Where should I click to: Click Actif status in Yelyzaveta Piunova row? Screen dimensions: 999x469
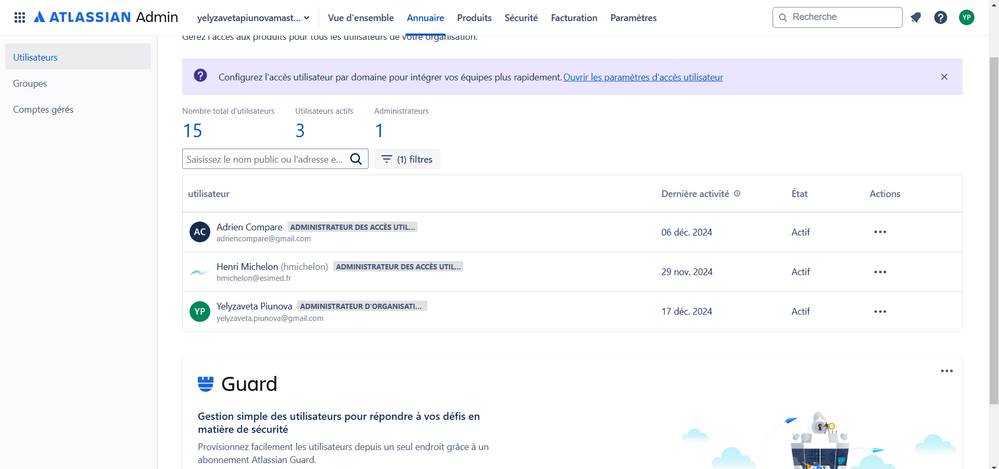[801, 312]
